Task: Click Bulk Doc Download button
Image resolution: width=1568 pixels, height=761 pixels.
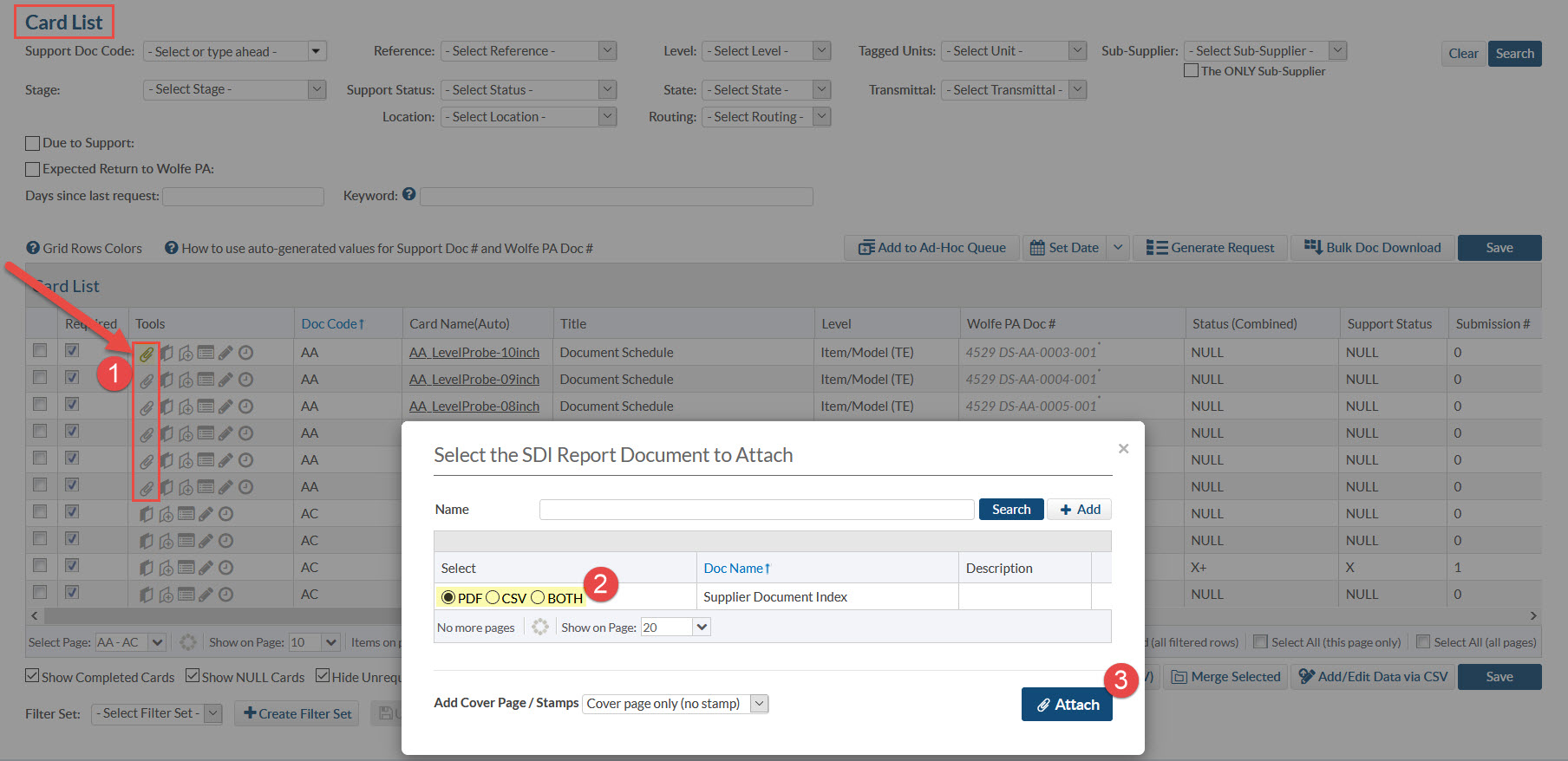Action: coord(1373,248)
